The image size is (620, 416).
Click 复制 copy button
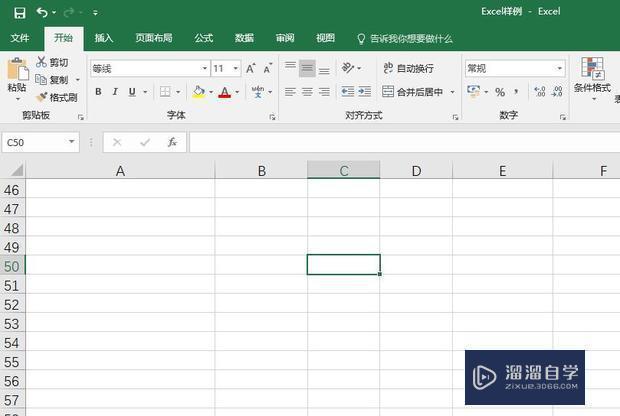pyautogui.click(x=51, y=80)
